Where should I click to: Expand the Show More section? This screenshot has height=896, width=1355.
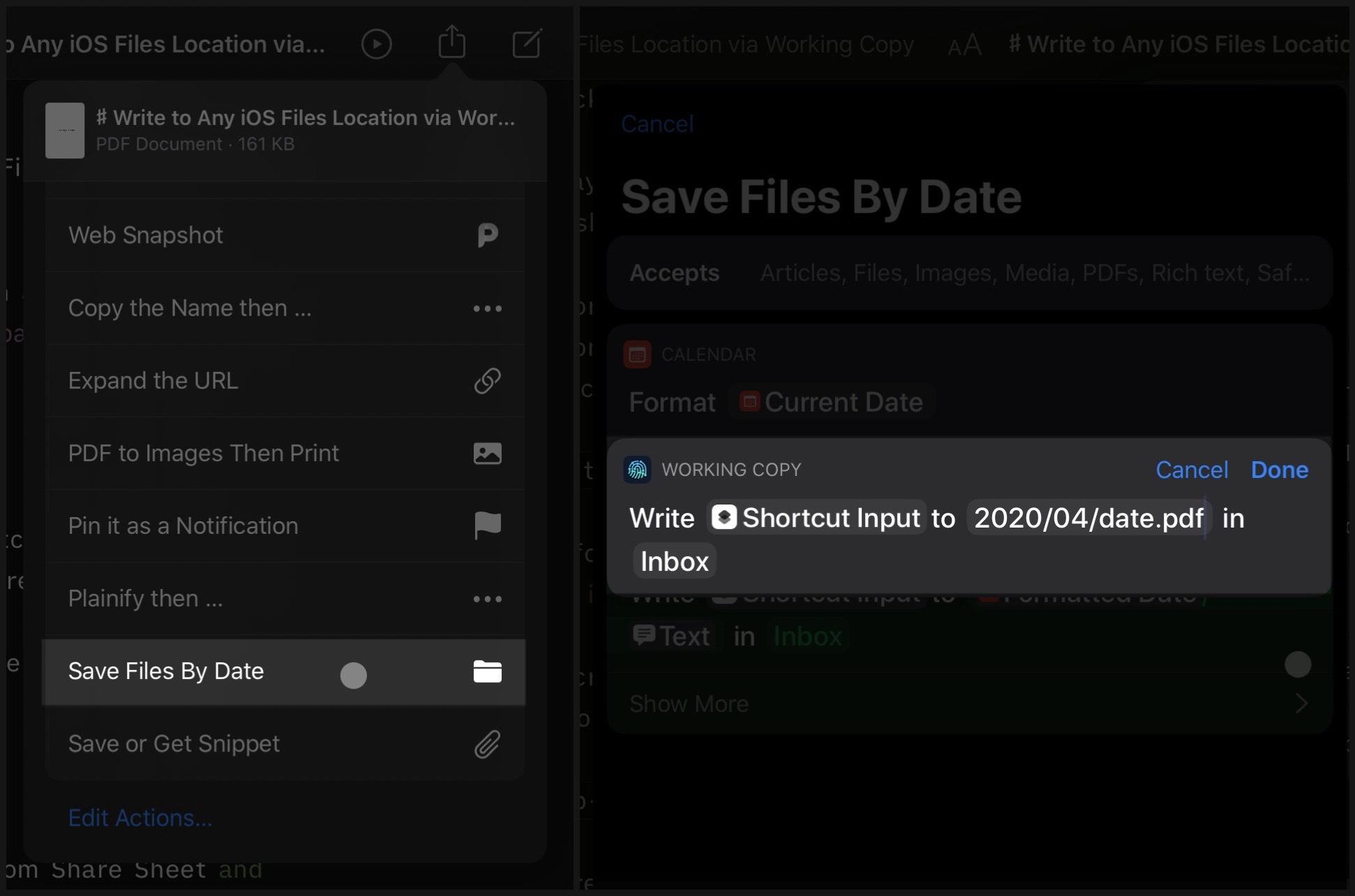click(x=689, y=703)
